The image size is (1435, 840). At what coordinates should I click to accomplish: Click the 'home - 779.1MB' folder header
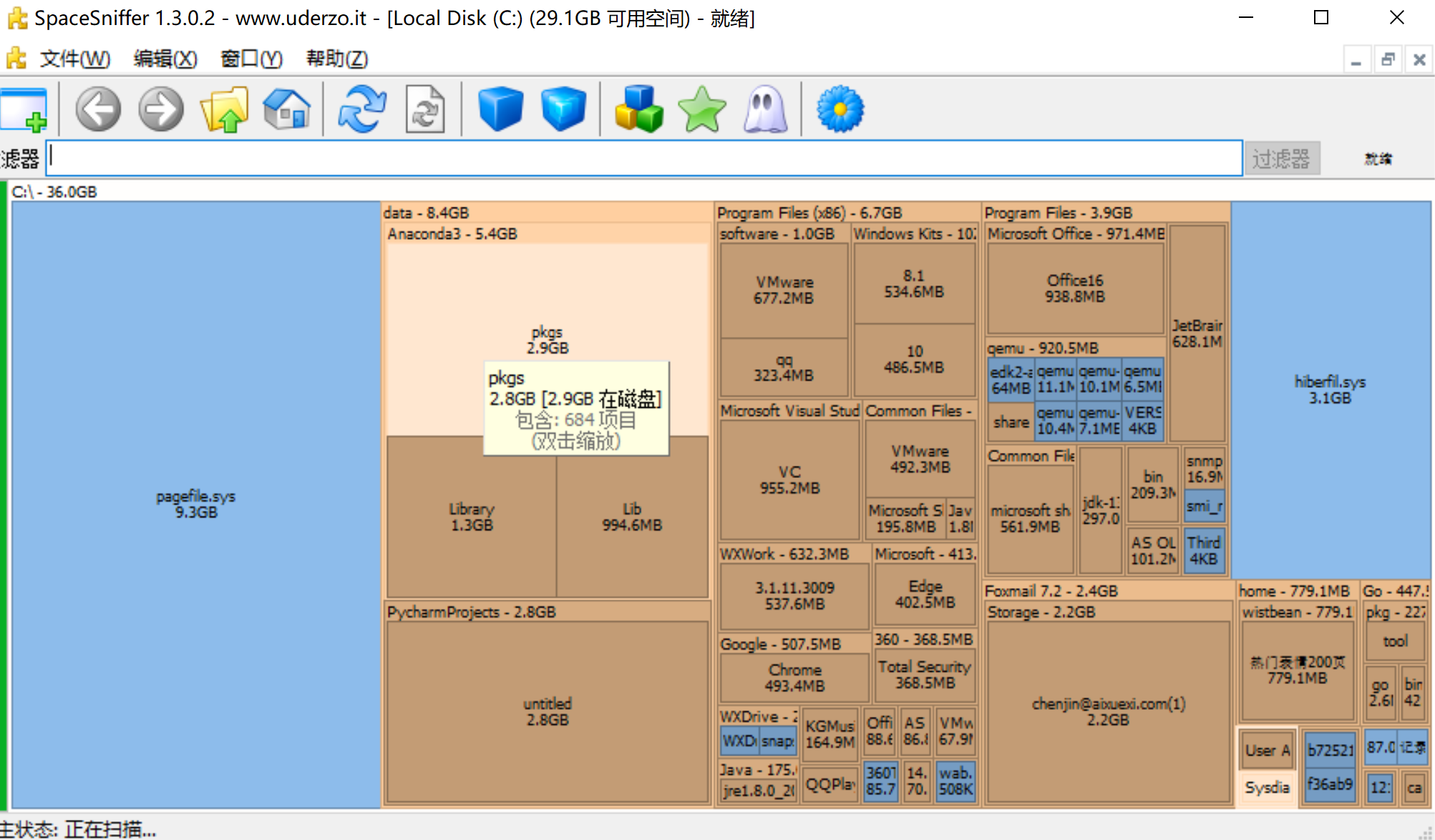coord(1294,591)
